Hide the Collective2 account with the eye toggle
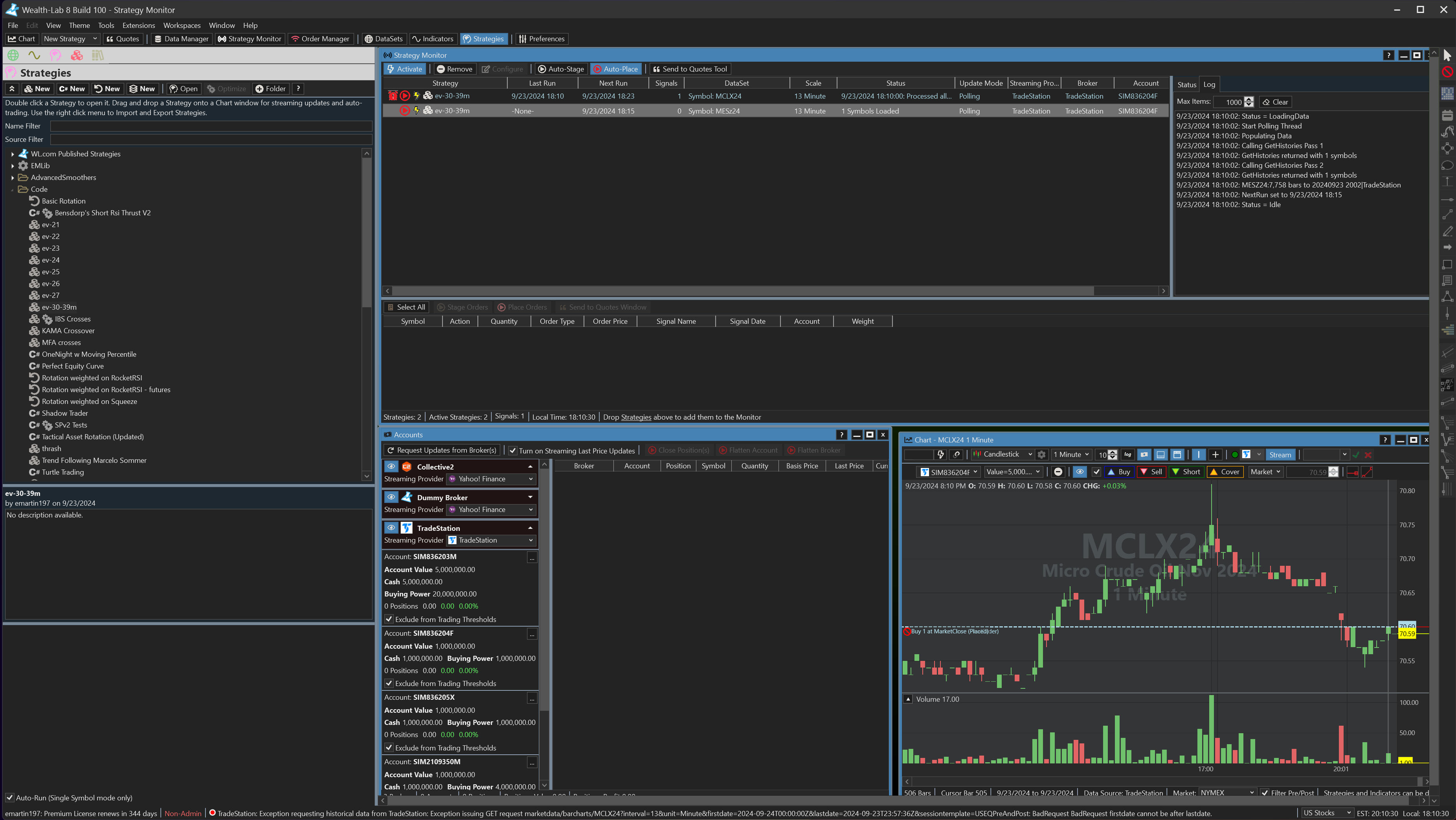 [391, 466]
